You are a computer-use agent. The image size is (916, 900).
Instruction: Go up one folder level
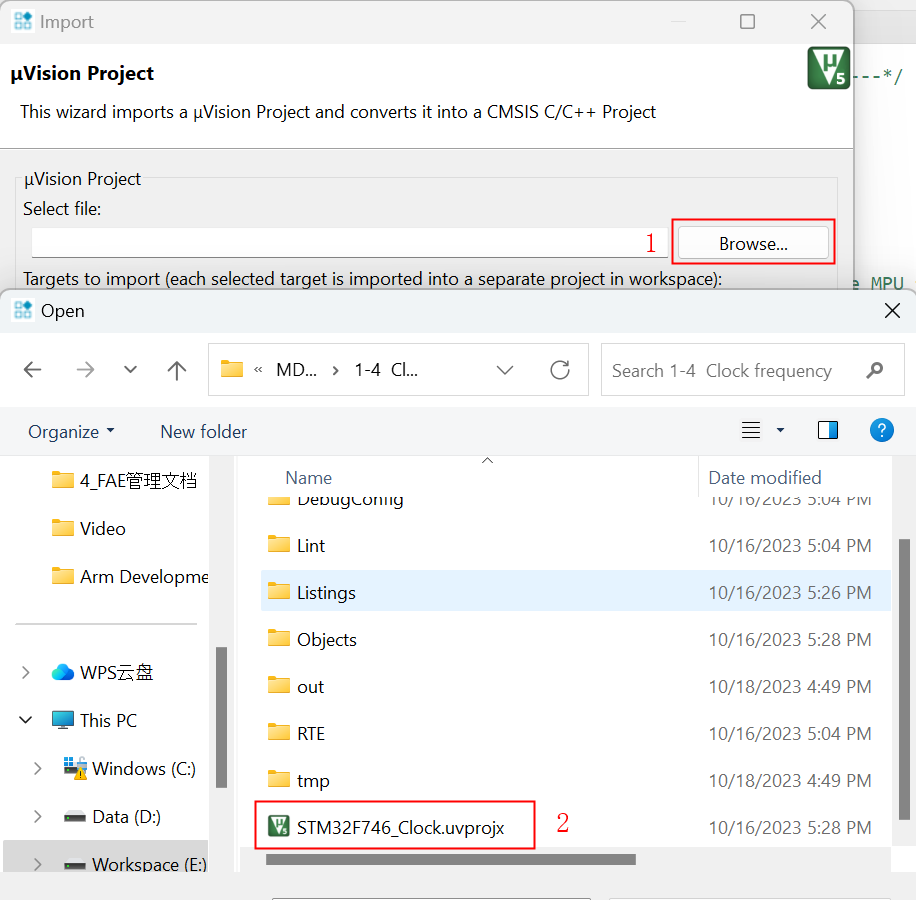pos(177,370)
